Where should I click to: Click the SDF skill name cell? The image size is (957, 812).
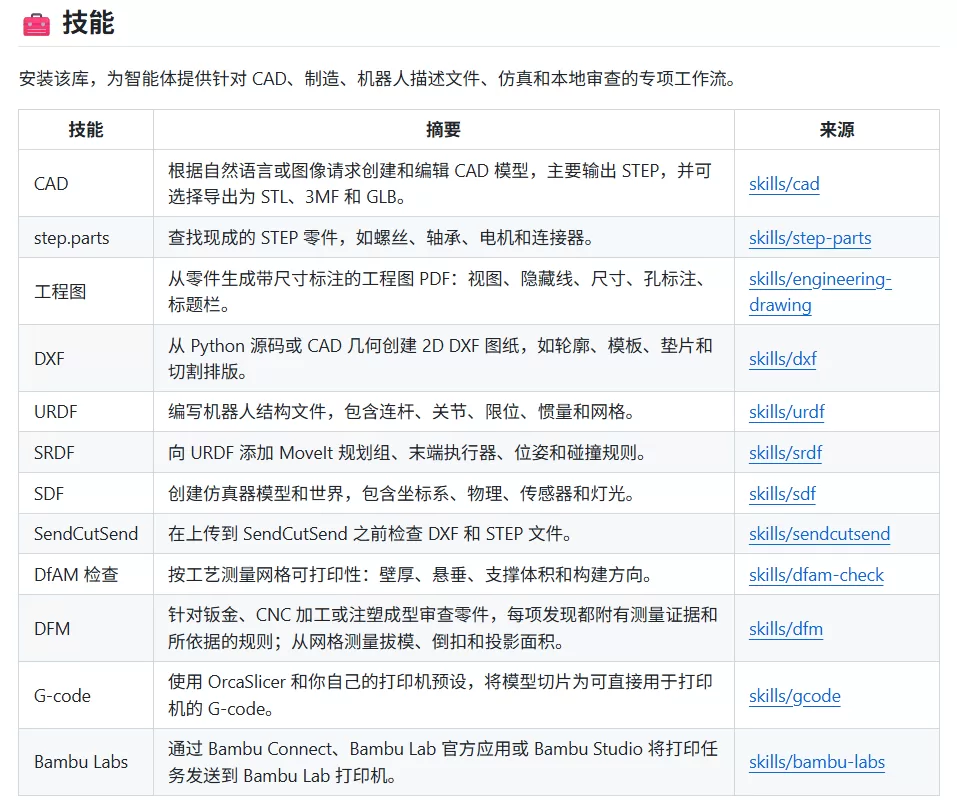pos(86,493)
